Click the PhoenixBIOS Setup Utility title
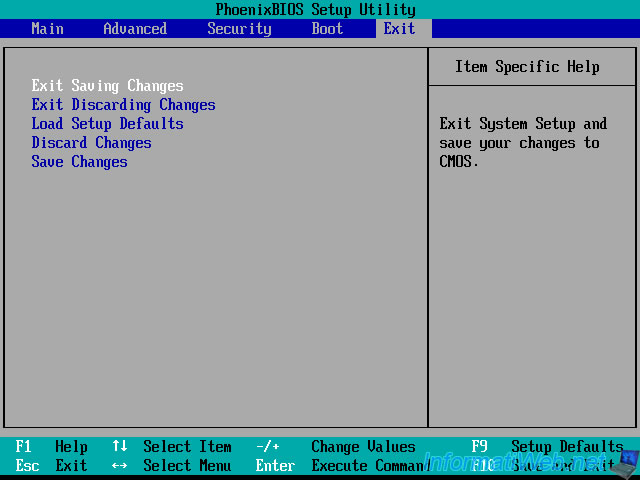The image size is (640, 480). (x=316, y=9)
